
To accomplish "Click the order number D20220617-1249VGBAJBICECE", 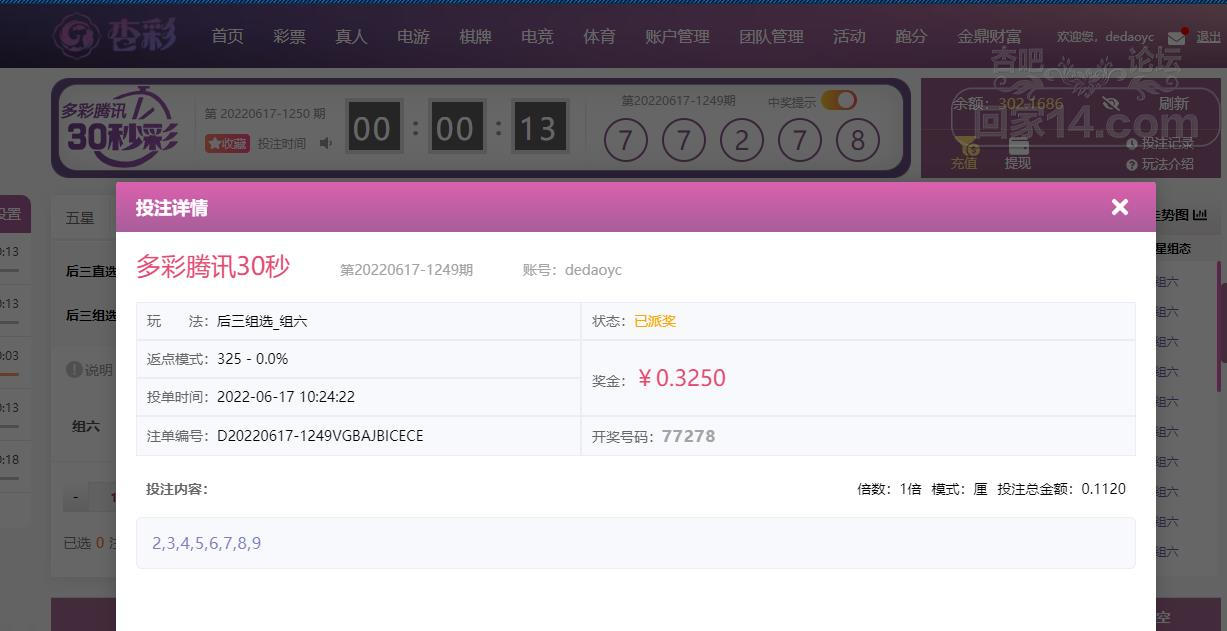I will click(x=320, y=436).
